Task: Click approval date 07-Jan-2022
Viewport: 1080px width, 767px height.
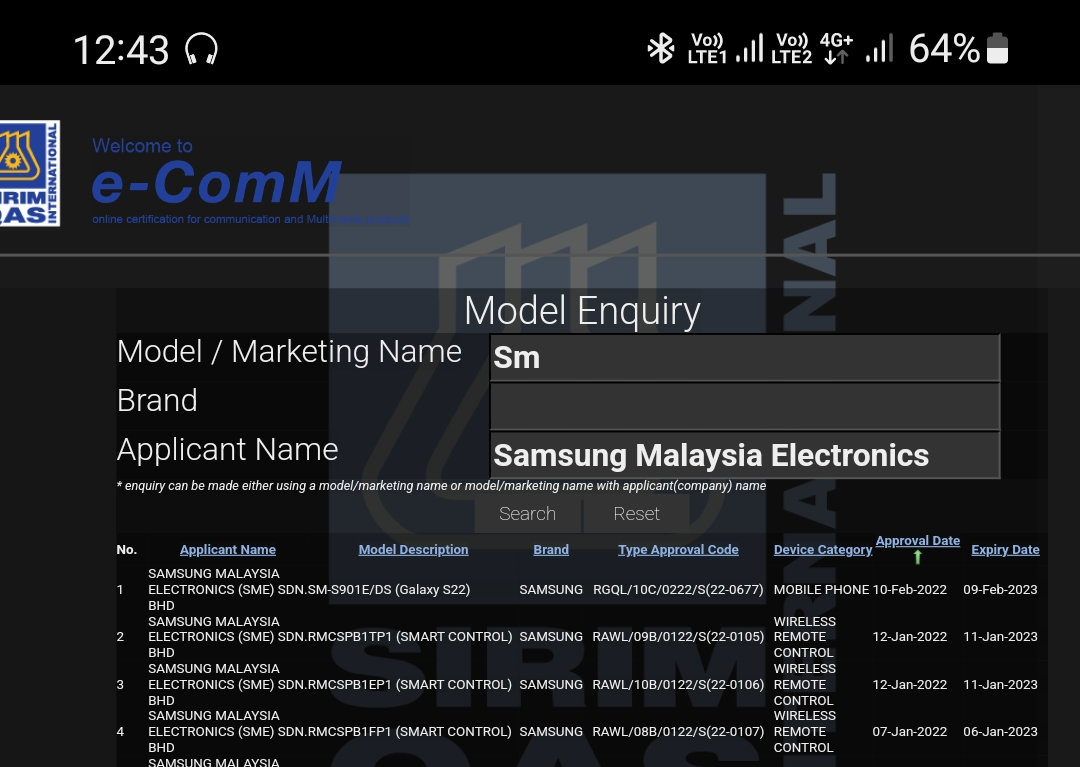Action: [909, 732]
